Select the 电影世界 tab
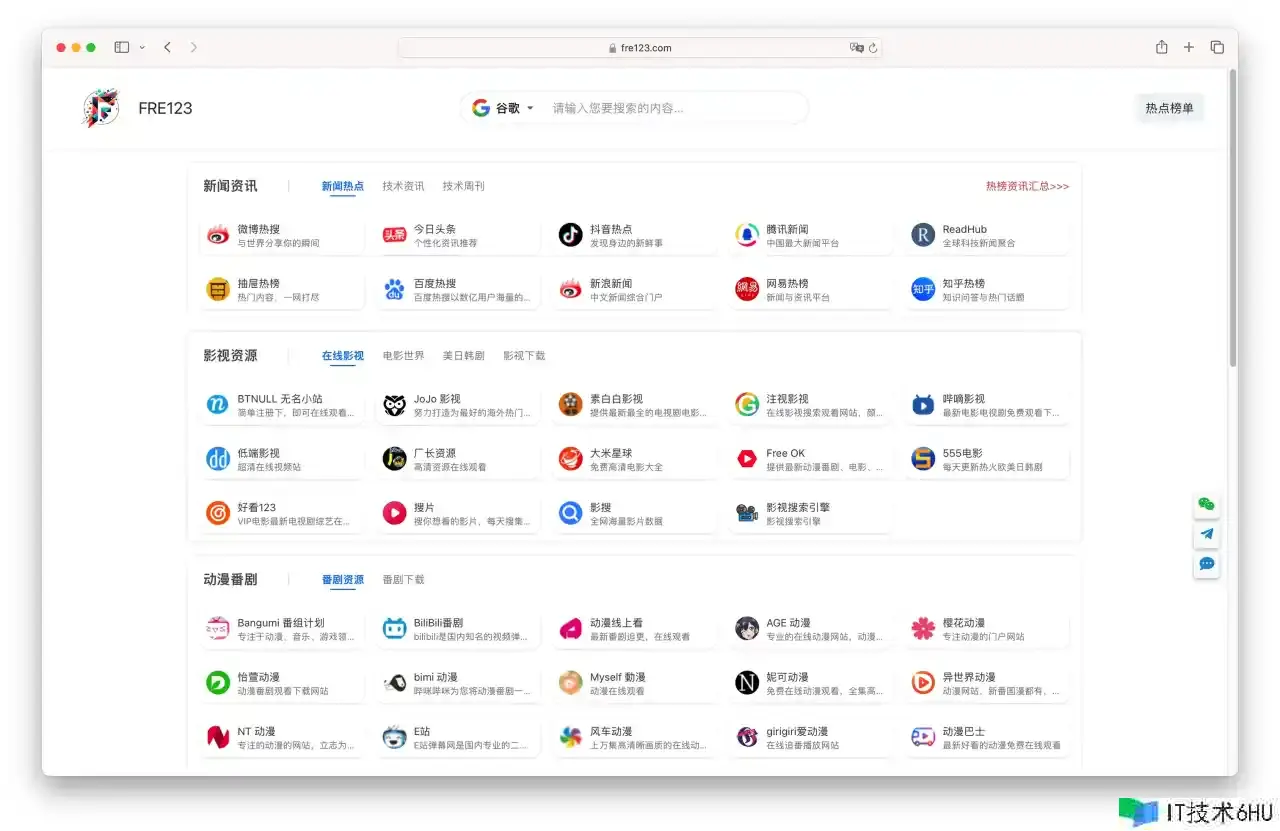The image size is (1280, 831). coord(403,356)
